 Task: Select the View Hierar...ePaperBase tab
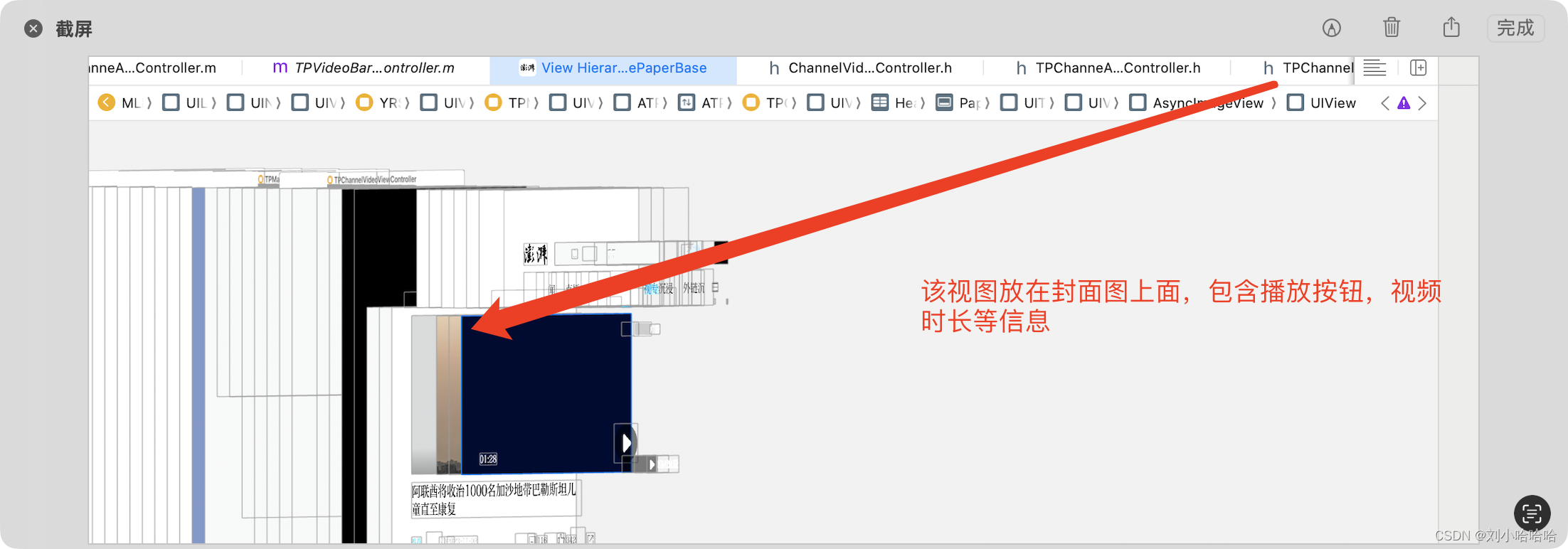point(613,68)
